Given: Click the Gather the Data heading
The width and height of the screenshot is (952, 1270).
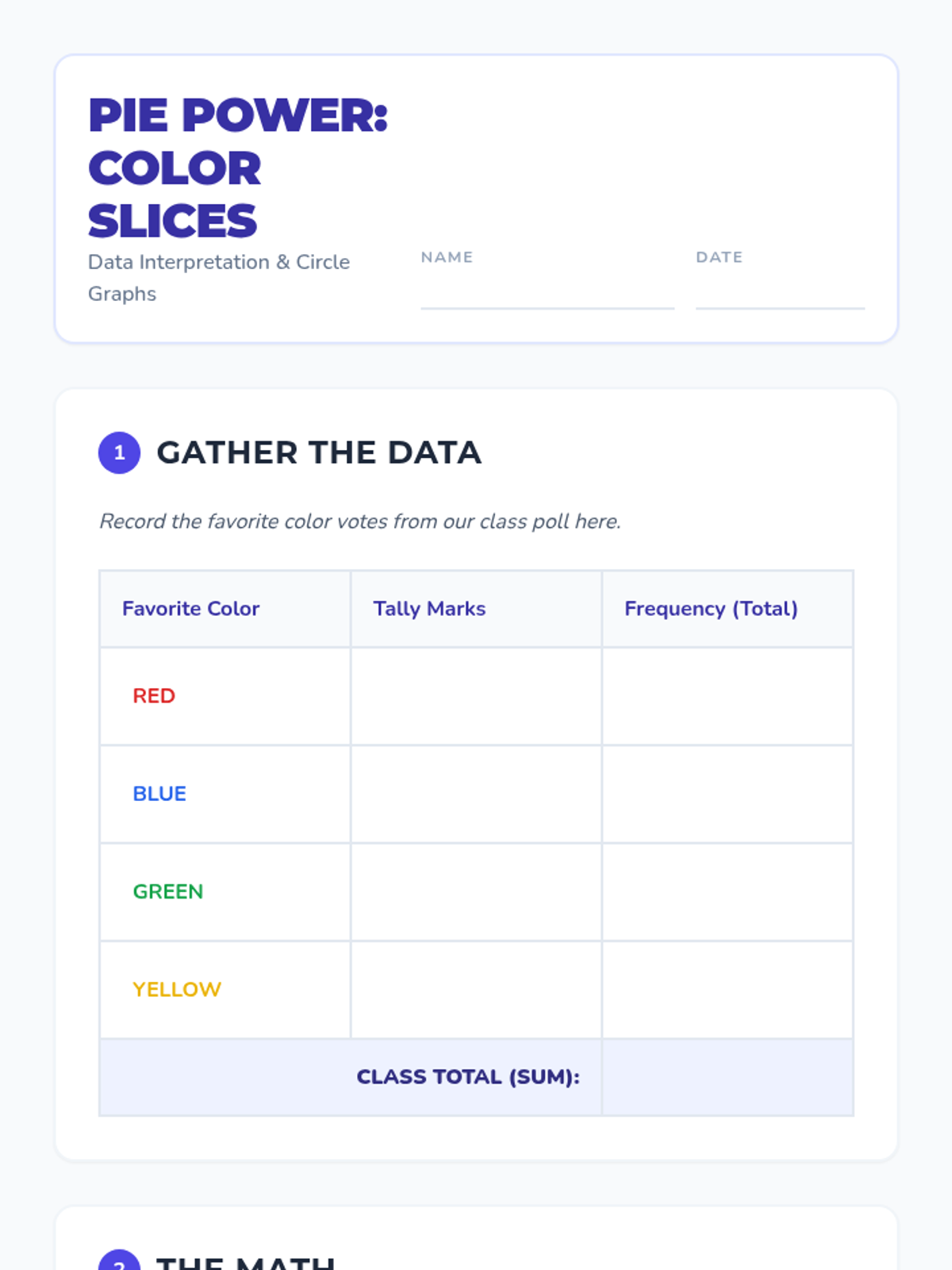Looking at the screenshot, I should [x=319, y=452].
